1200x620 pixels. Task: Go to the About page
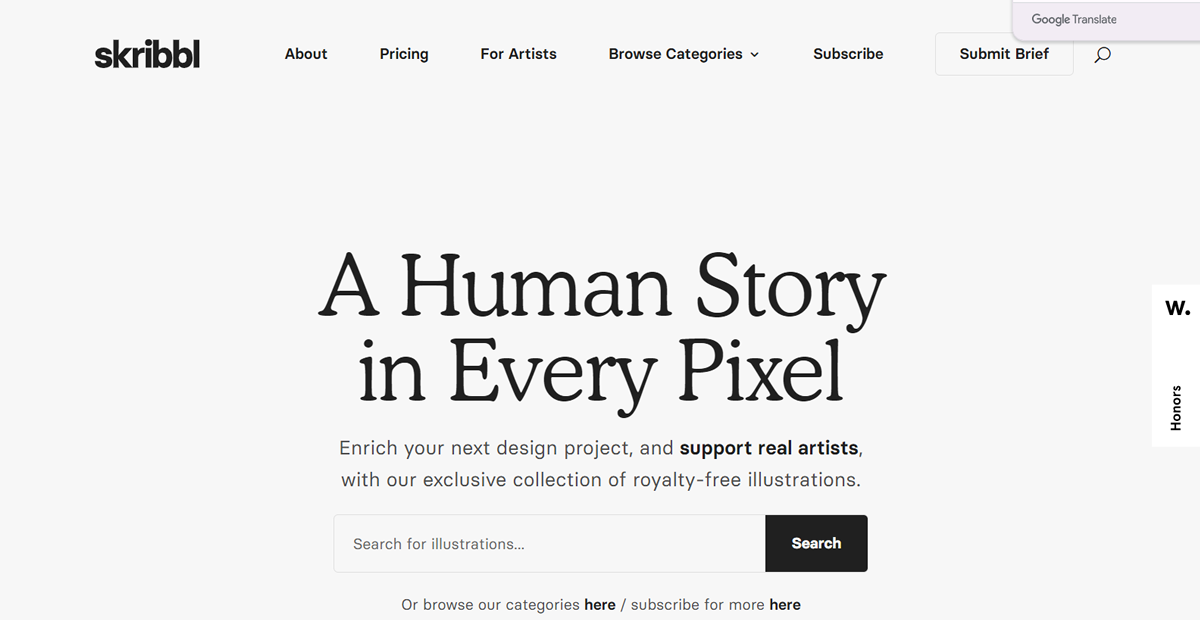306,54
